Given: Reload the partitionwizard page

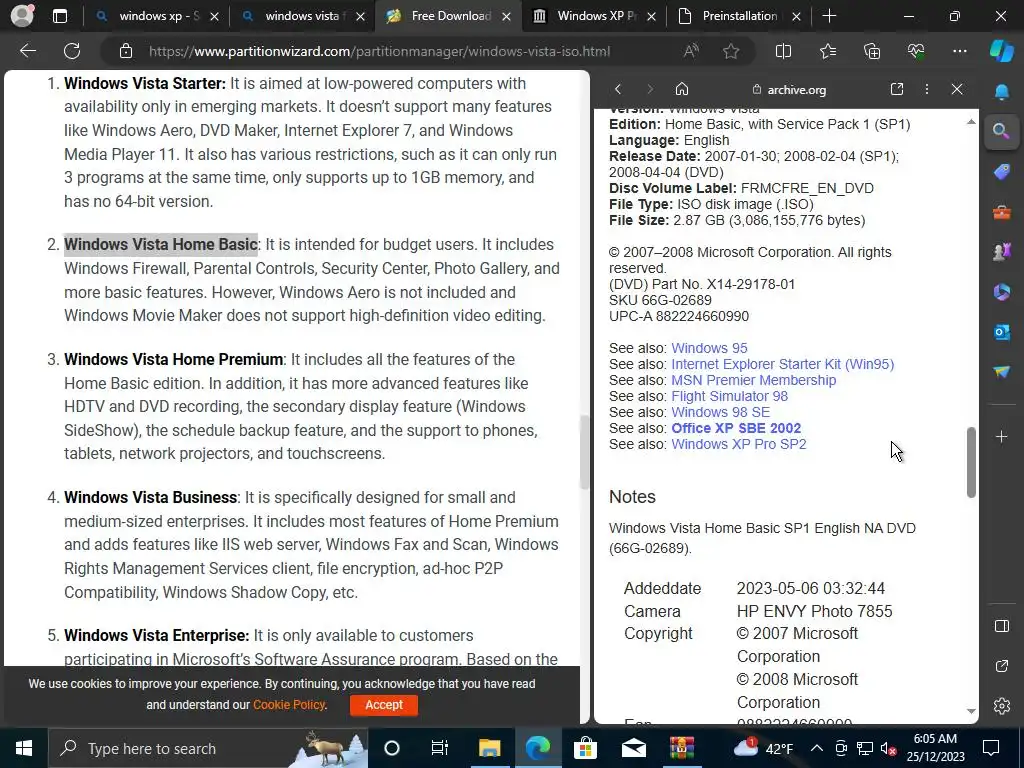Looking at the screenshot, I should point(72,51).
